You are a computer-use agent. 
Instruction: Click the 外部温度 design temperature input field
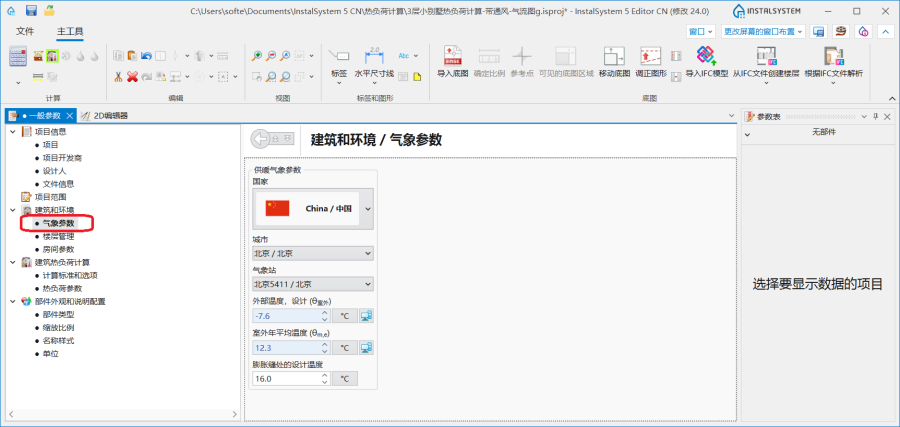click(x=290, y=316)
